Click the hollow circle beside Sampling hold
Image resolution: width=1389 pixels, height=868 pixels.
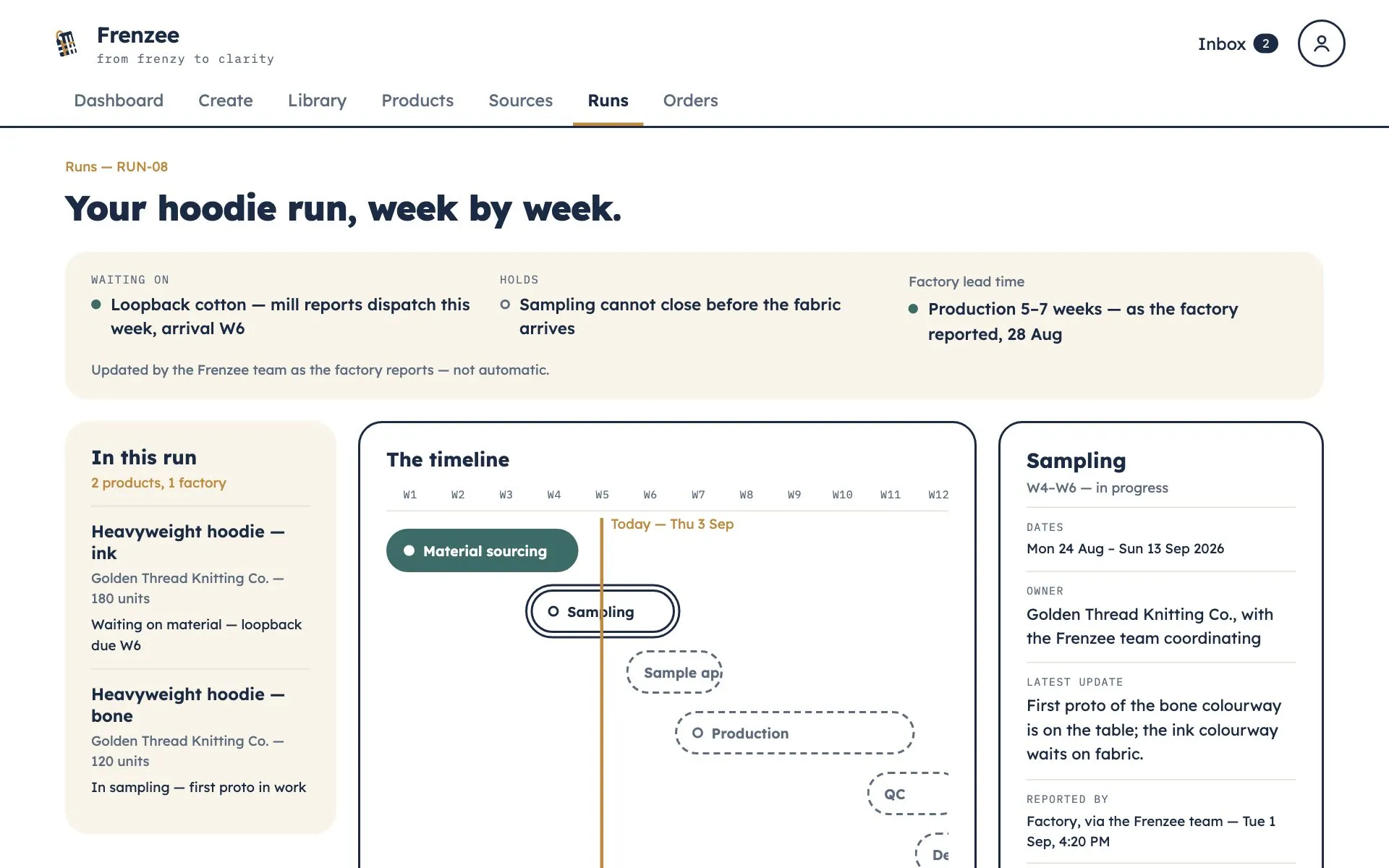coord(505,305)
